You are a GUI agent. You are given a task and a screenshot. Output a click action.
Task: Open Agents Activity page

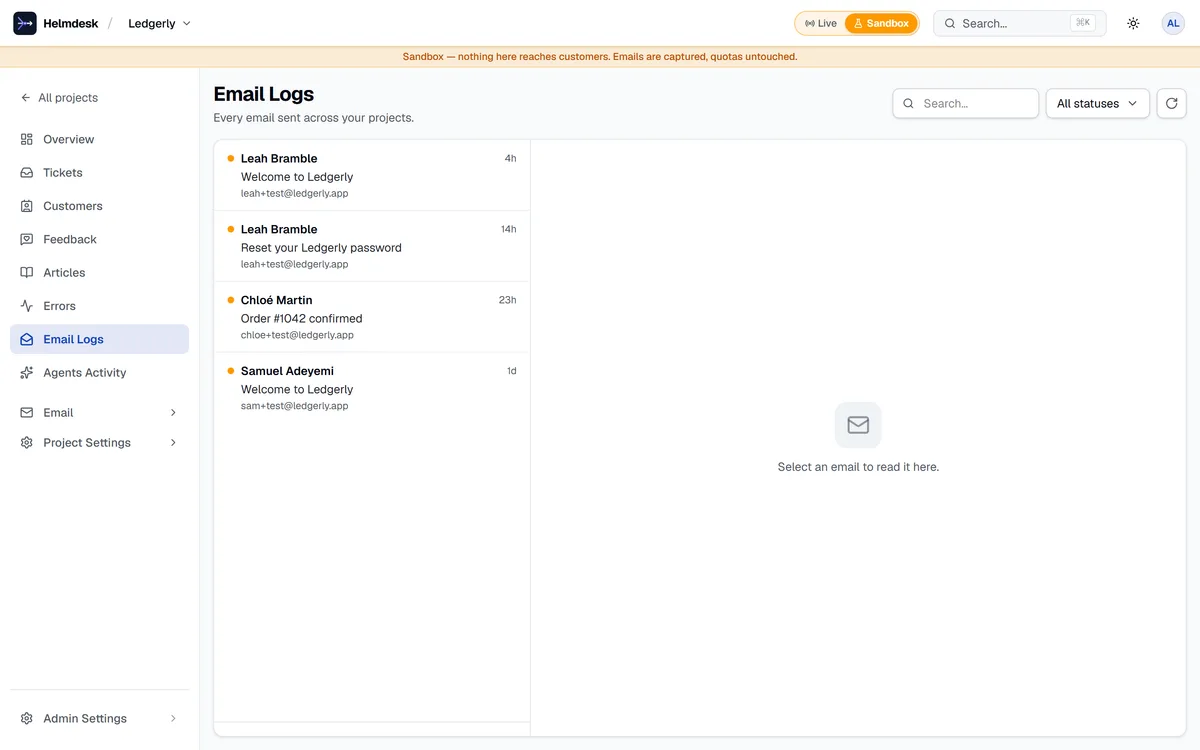pyautogui.click(x=99, y=373)
